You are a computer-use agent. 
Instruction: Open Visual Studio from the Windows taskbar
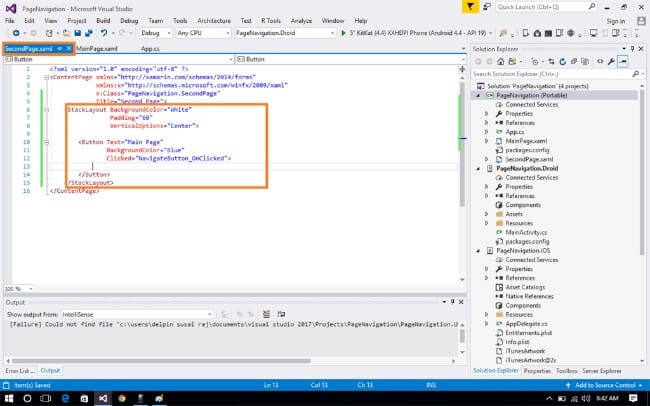click(101, 397)
